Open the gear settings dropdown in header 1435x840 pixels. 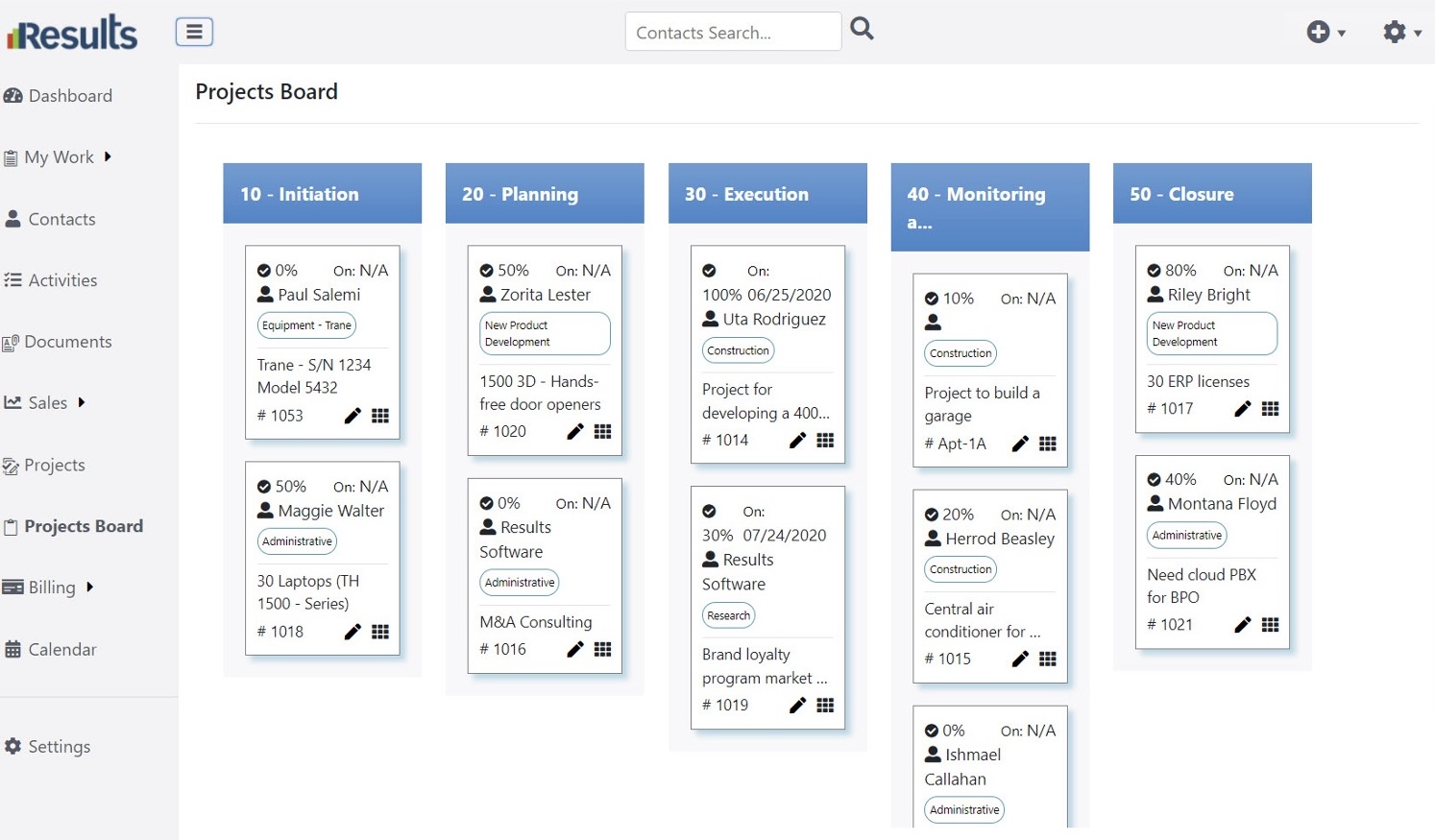[1401, 33]
